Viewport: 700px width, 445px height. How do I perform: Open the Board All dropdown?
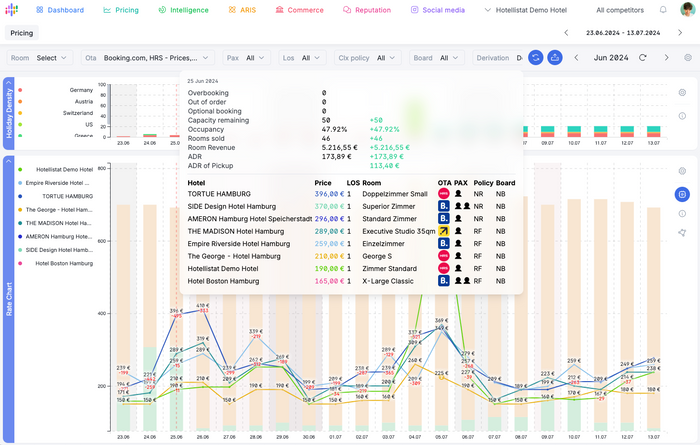pos(436,58)
